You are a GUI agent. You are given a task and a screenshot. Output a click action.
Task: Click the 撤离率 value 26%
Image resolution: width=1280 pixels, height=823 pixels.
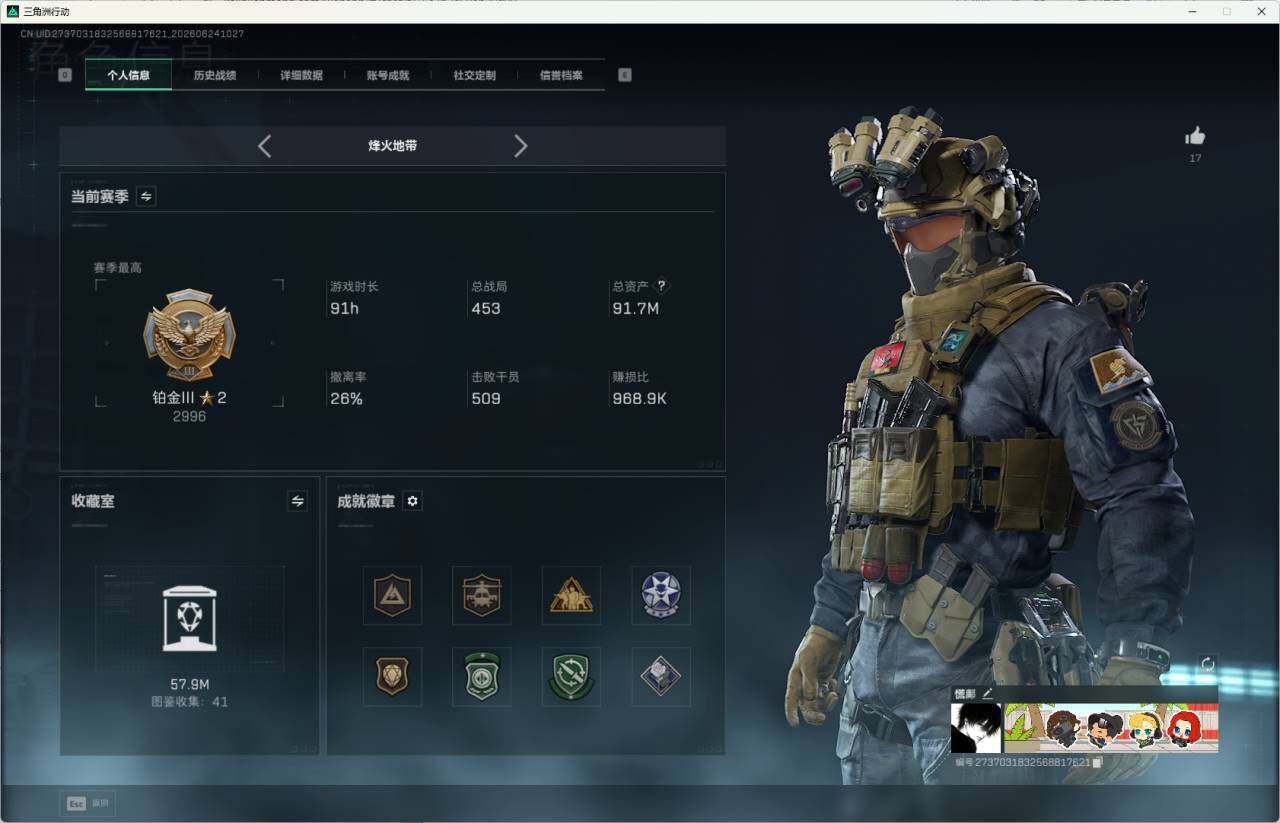[x=346, y=399]
